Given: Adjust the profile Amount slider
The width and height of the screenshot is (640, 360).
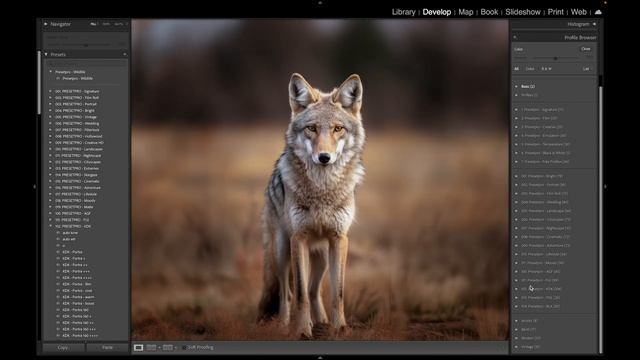Looking at the screenshot, I should 556,58.
